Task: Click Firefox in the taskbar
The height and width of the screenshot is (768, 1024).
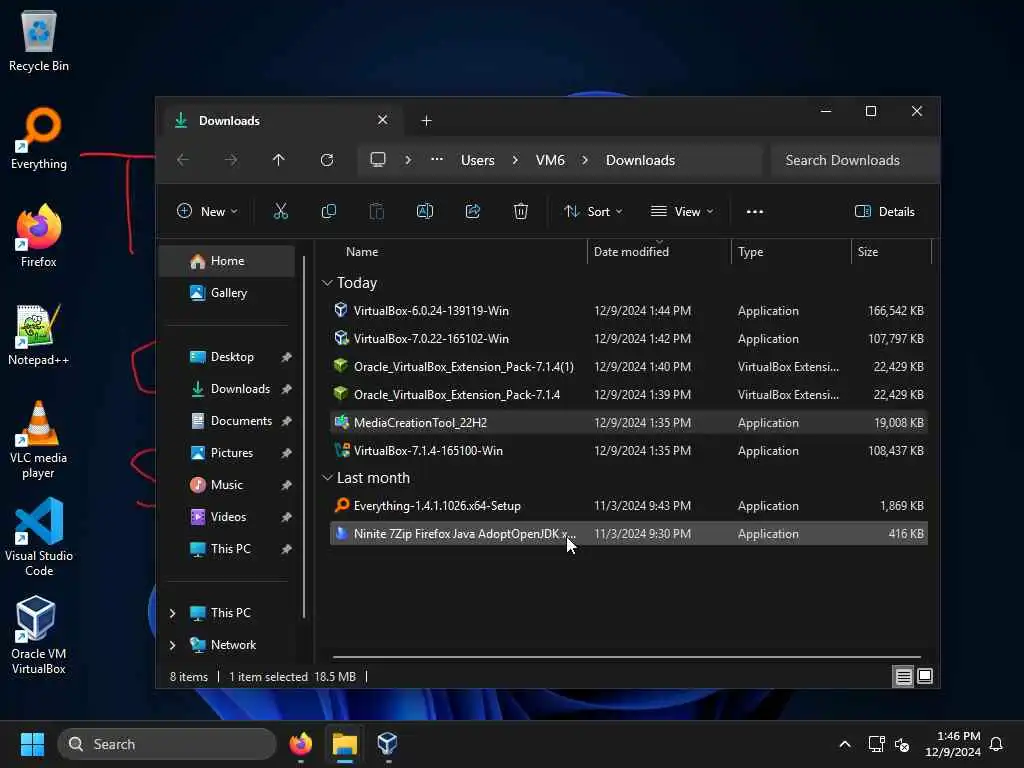Action: click(x=300, y=744)
